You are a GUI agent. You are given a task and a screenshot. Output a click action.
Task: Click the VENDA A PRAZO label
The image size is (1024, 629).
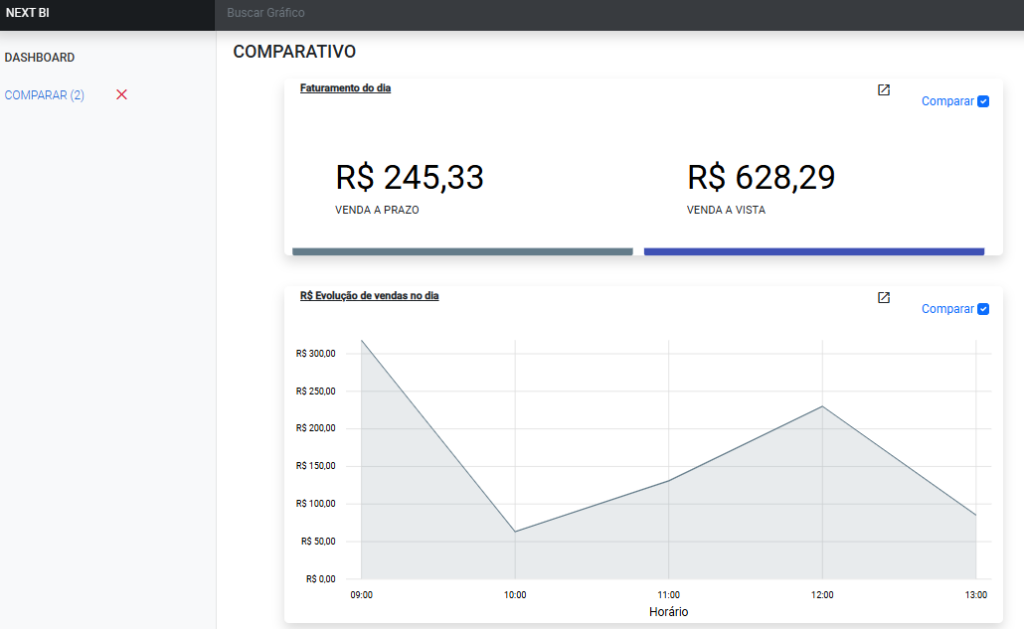[x=377, y=210]
